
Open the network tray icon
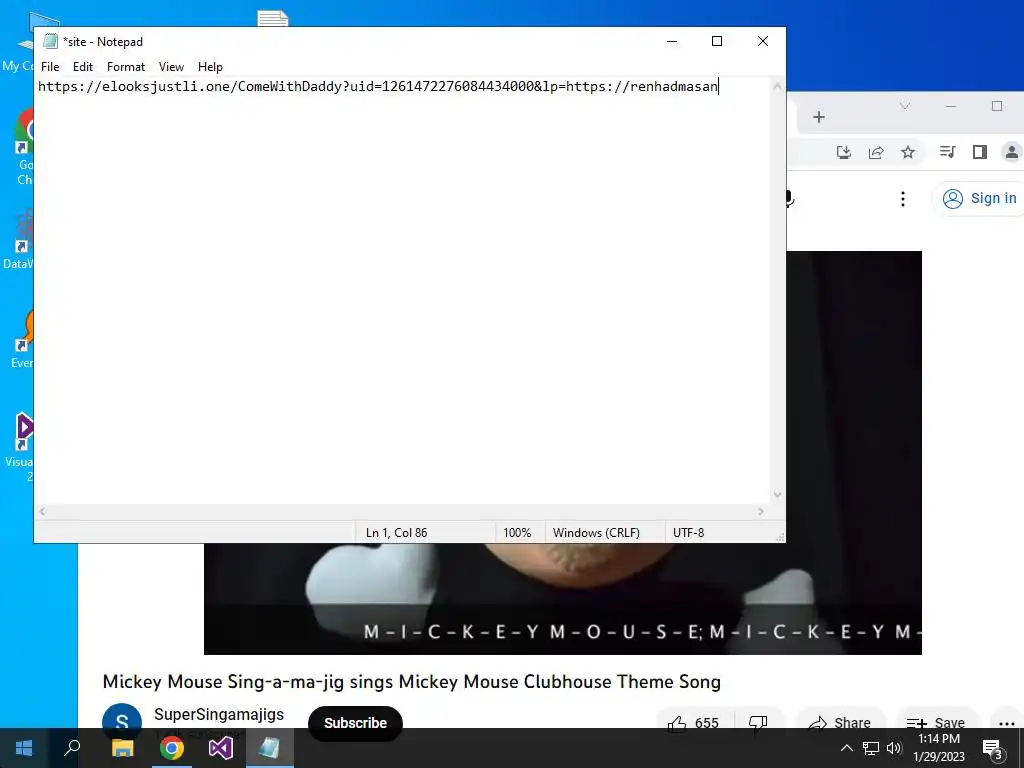pyautogui.click(x=871, y=748)
